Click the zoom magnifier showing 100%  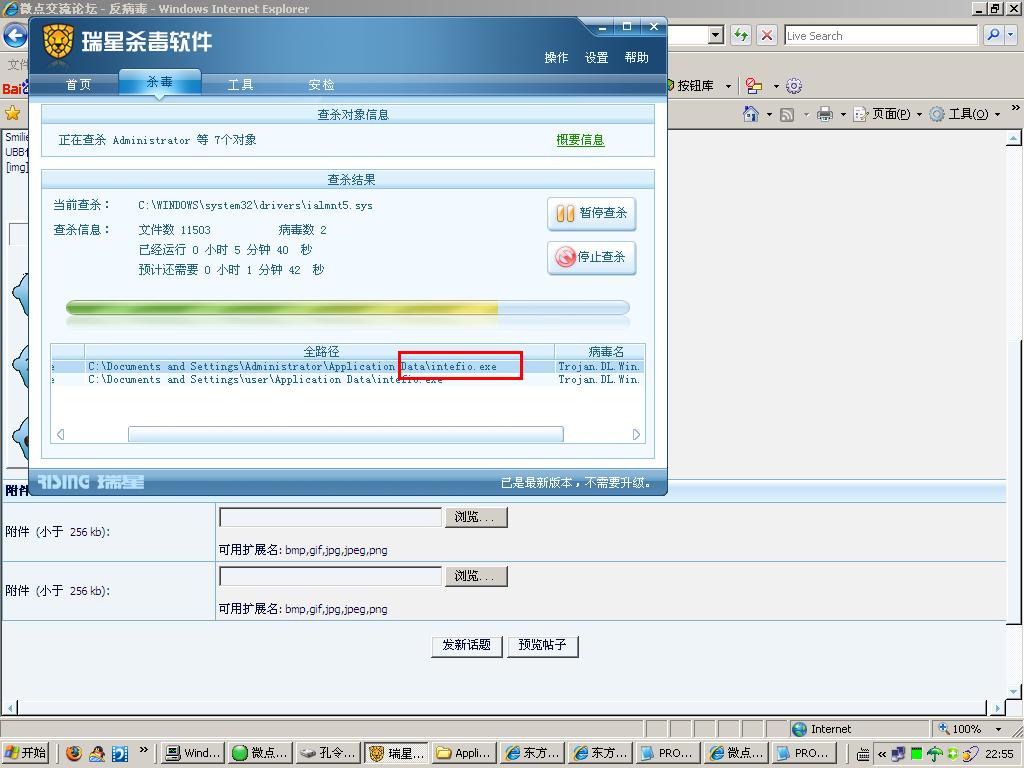coord(944,728)
